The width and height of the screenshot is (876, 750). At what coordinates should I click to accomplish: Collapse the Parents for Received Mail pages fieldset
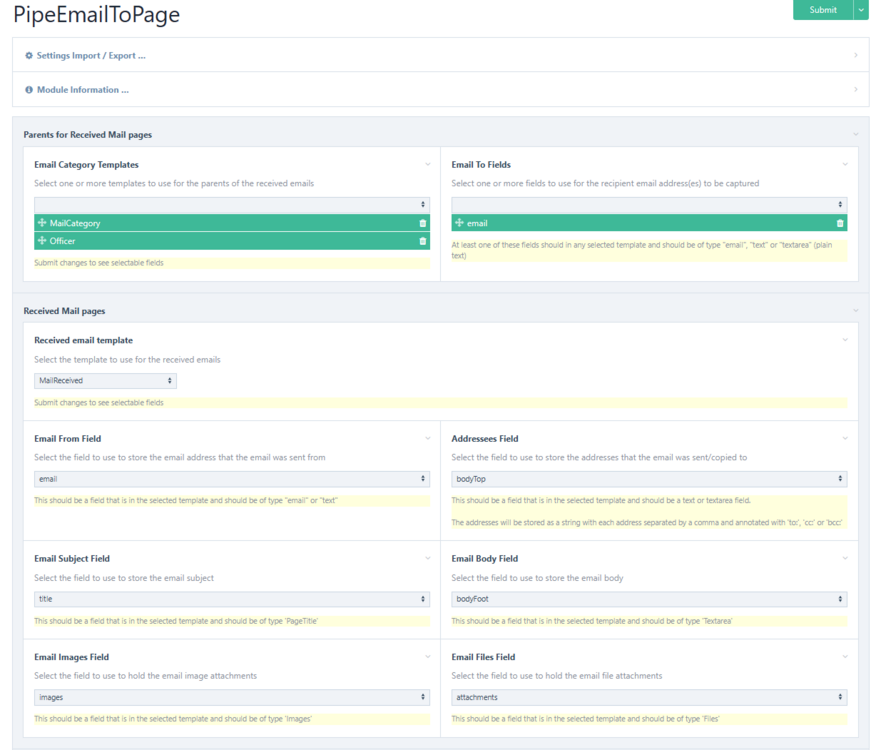point(855,134)
